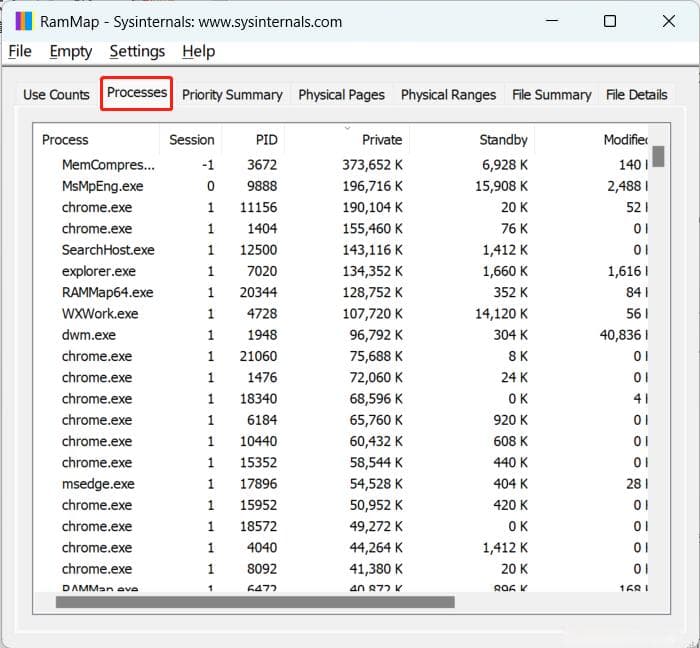Viewport: 700px width, 648px height.
Task: Click PID 11156 of chrome.exe
Action: pyautogui.click(x=258, y=208)
